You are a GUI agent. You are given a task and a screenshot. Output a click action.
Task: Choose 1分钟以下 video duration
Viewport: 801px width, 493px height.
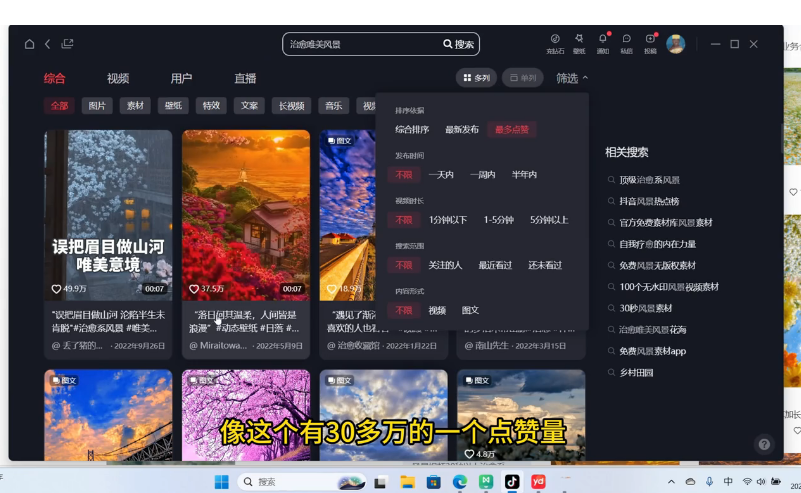(x=448, y=220)
